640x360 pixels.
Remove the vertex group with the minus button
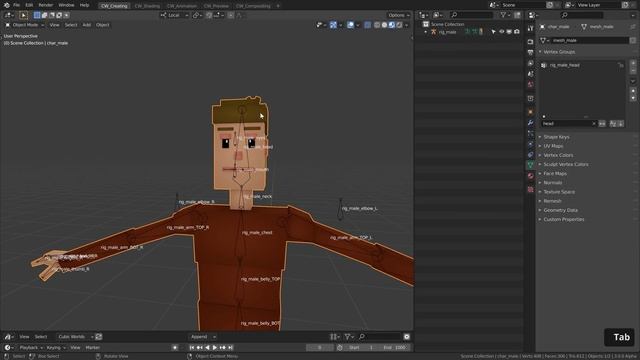[x=633, y=71]
